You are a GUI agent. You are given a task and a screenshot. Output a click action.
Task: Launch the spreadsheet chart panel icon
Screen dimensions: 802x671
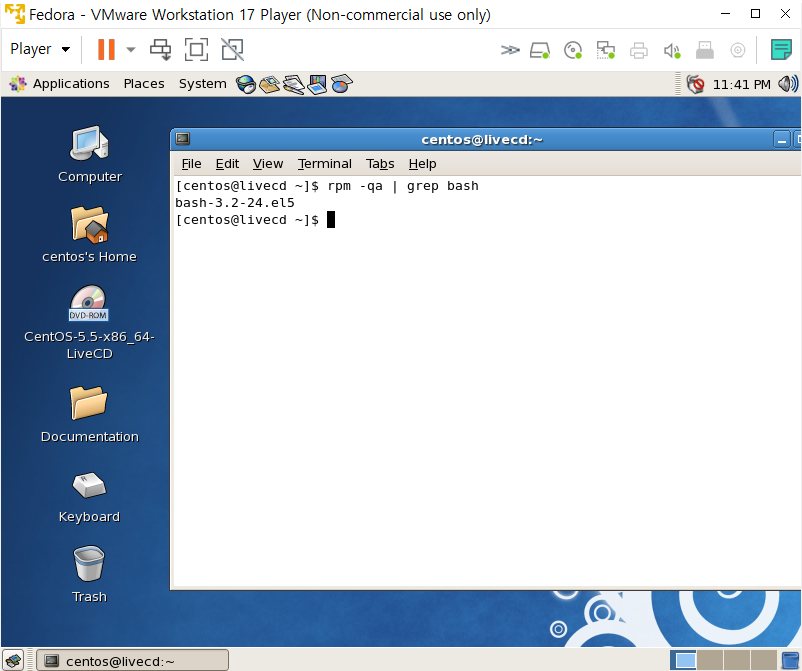coord(341,84)
